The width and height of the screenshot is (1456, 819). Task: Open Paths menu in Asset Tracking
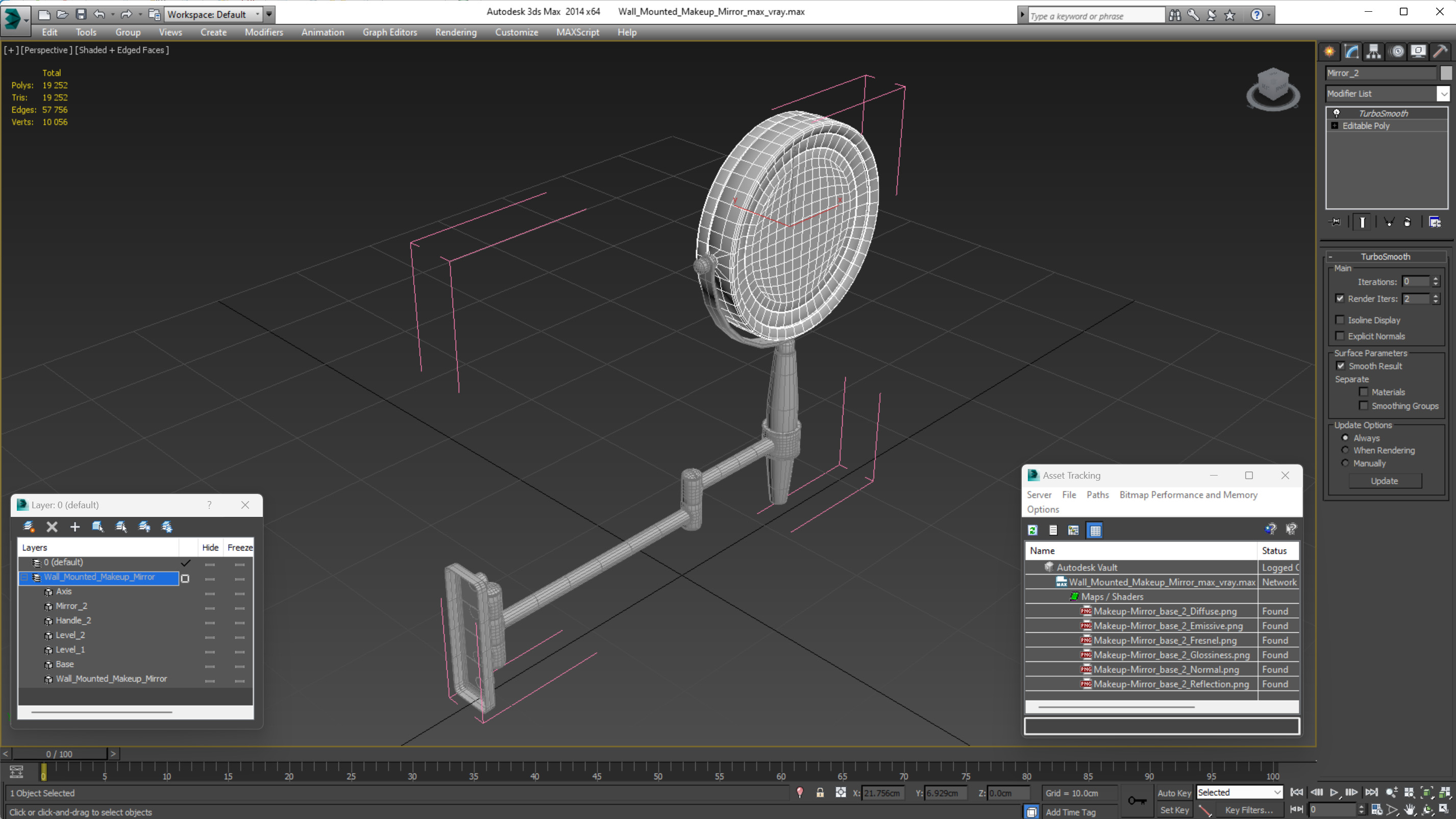click(x=1098, y=494)
